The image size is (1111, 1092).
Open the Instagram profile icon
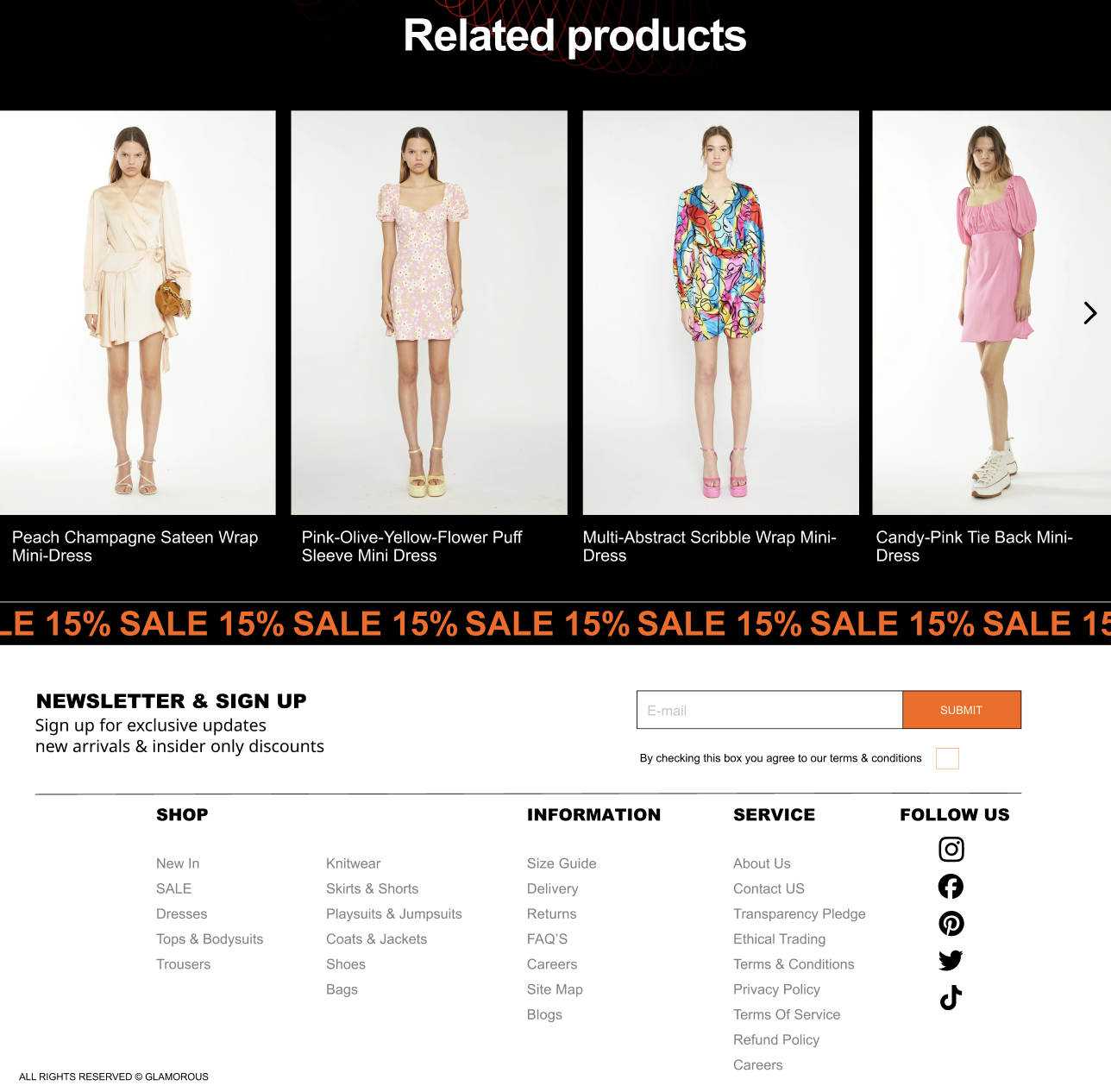coord(951,850)
